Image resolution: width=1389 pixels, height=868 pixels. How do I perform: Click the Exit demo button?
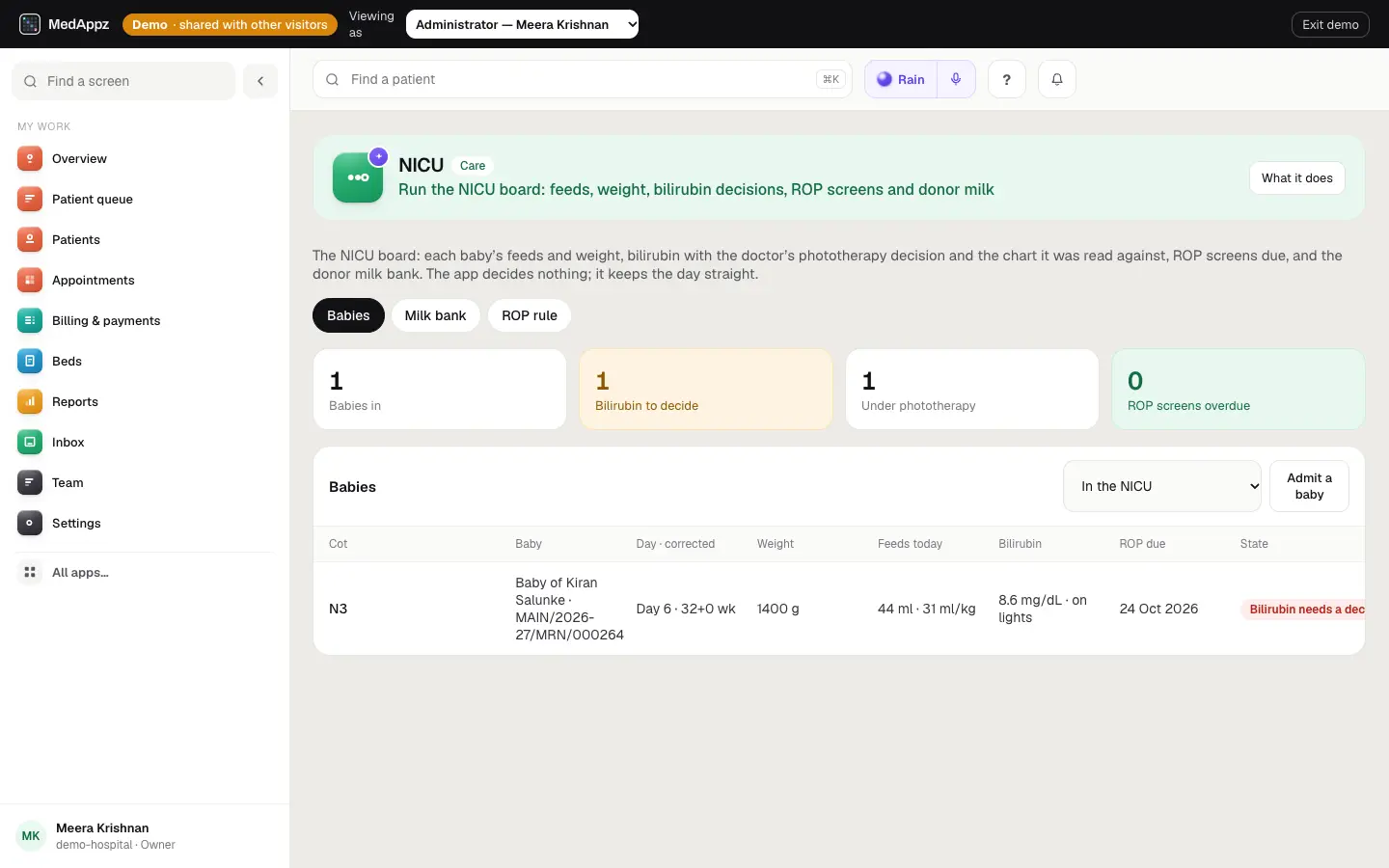1330,24
